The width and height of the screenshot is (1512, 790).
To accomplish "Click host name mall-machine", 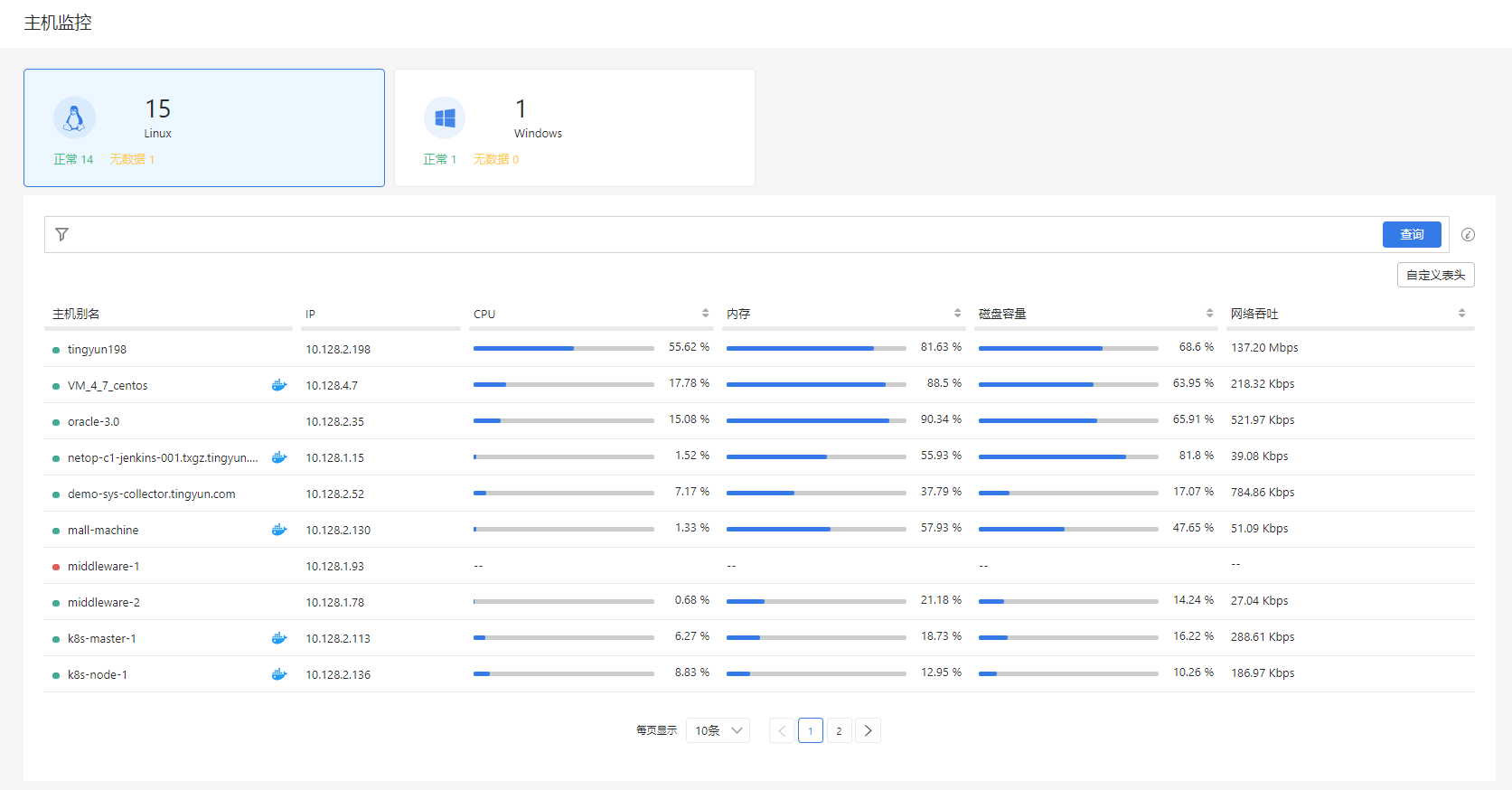I will point(103,531).
